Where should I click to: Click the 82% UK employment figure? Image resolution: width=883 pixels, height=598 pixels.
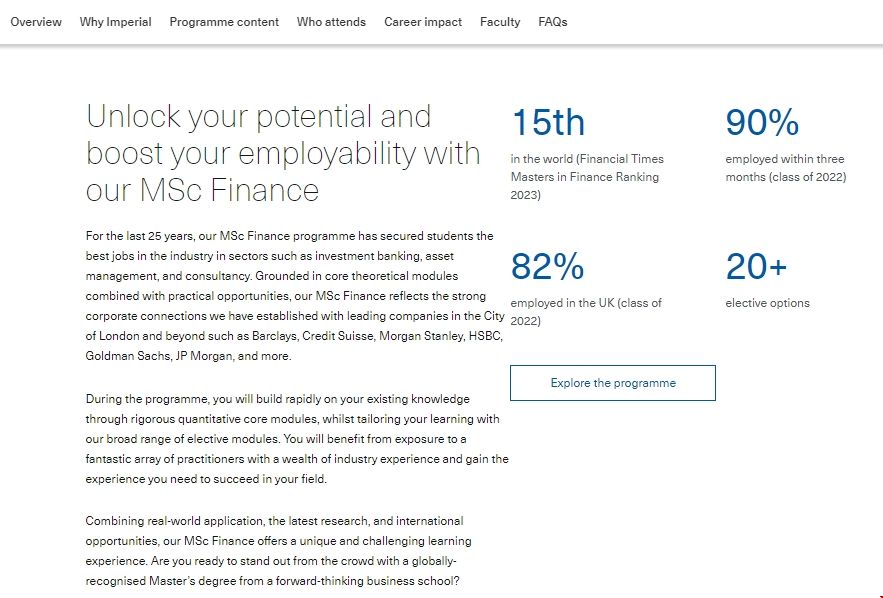[547, 267]
